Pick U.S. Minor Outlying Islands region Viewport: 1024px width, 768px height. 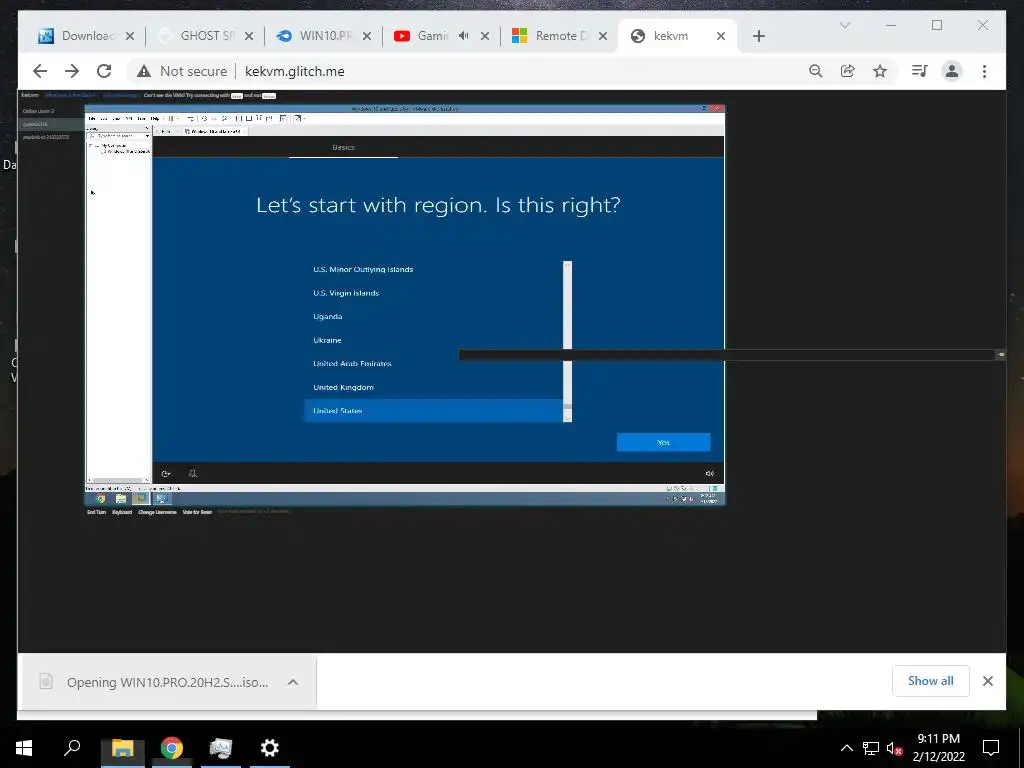point(434,269)
